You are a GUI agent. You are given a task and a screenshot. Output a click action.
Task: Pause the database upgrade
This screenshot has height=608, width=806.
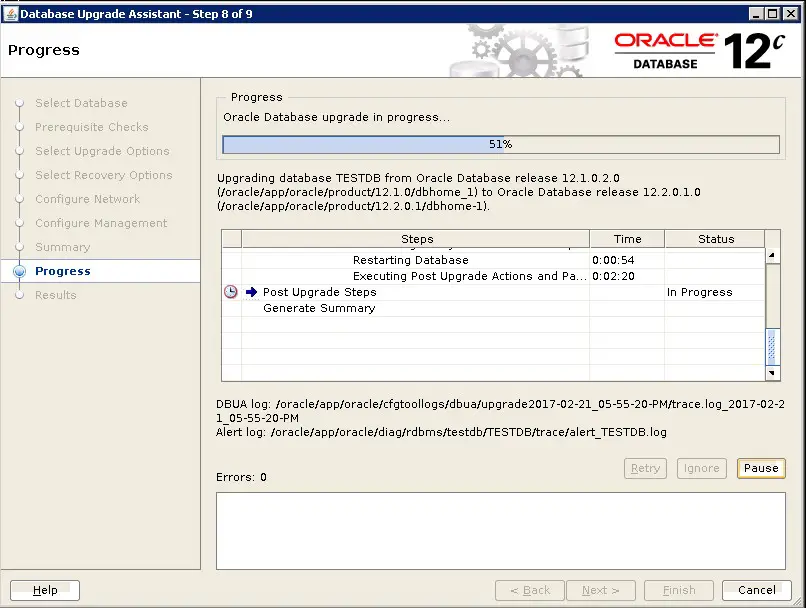point(761,468)
